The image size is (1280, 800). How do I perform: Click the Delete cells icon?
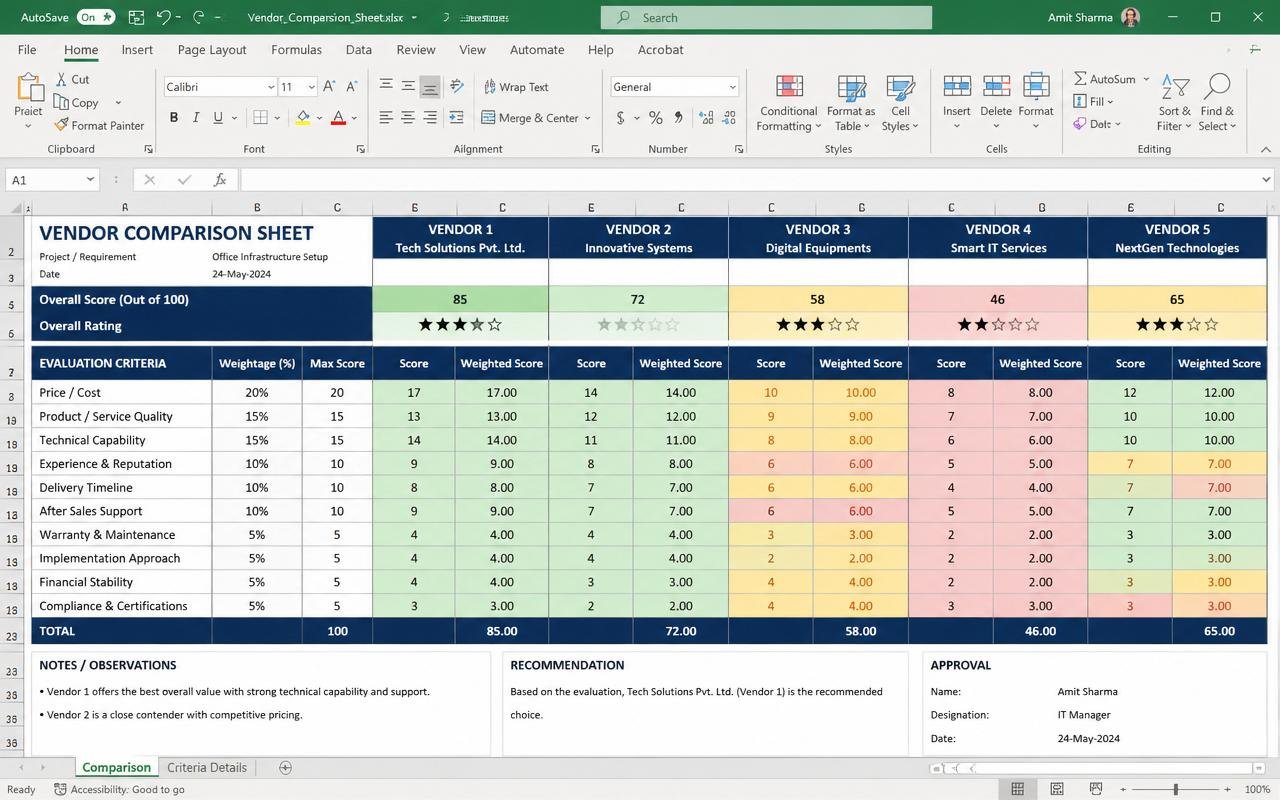[x=996, y=87]
